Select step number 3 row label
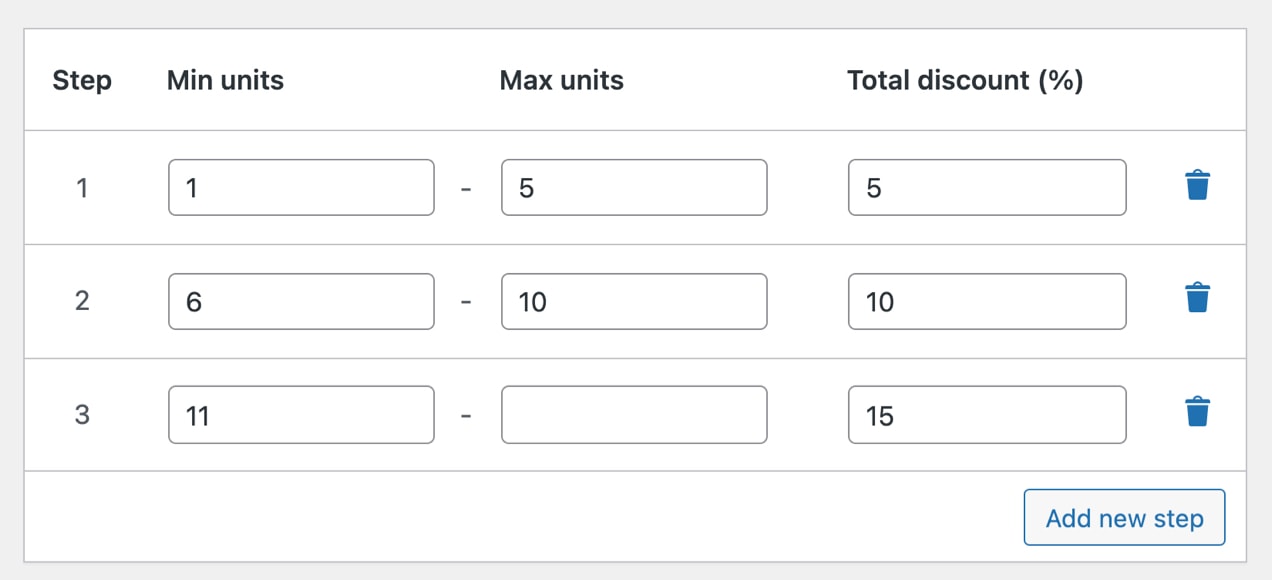This screenshot has width=1272, height=580. coord(82,414)
